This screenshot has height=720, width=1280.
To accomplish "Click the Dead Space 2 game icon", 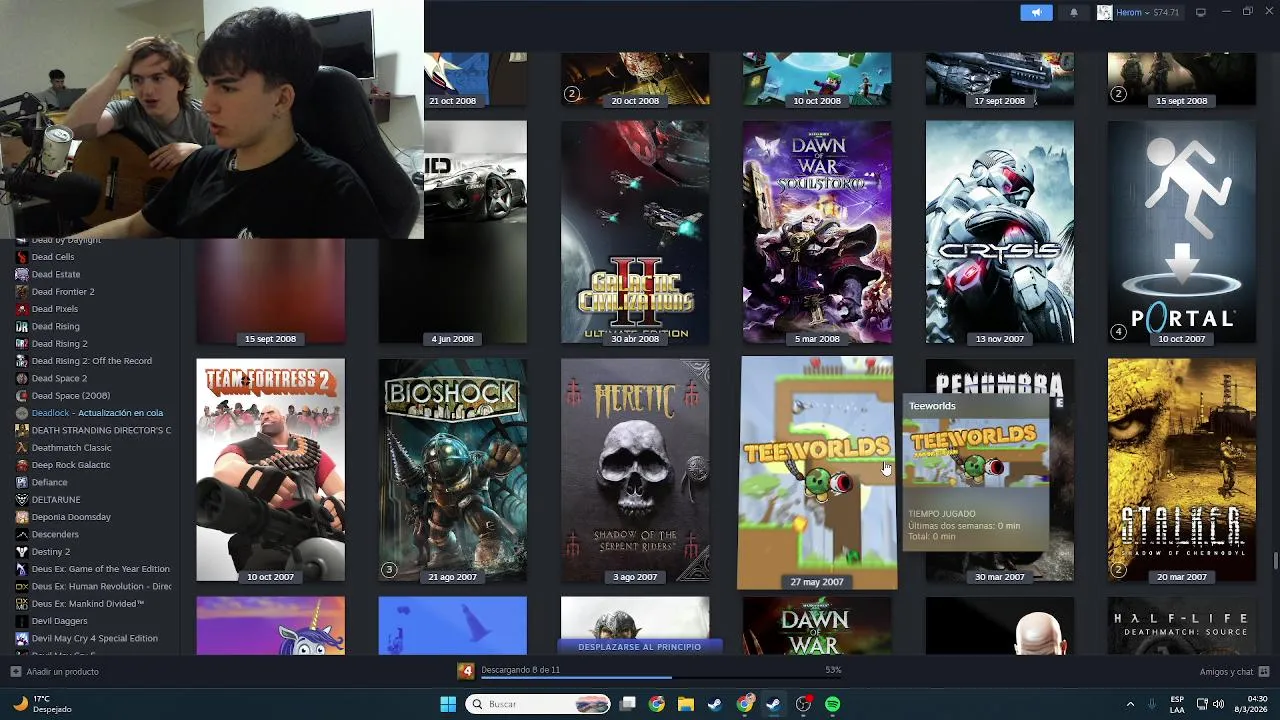I will pyautogui.click(x=22, y=378).
